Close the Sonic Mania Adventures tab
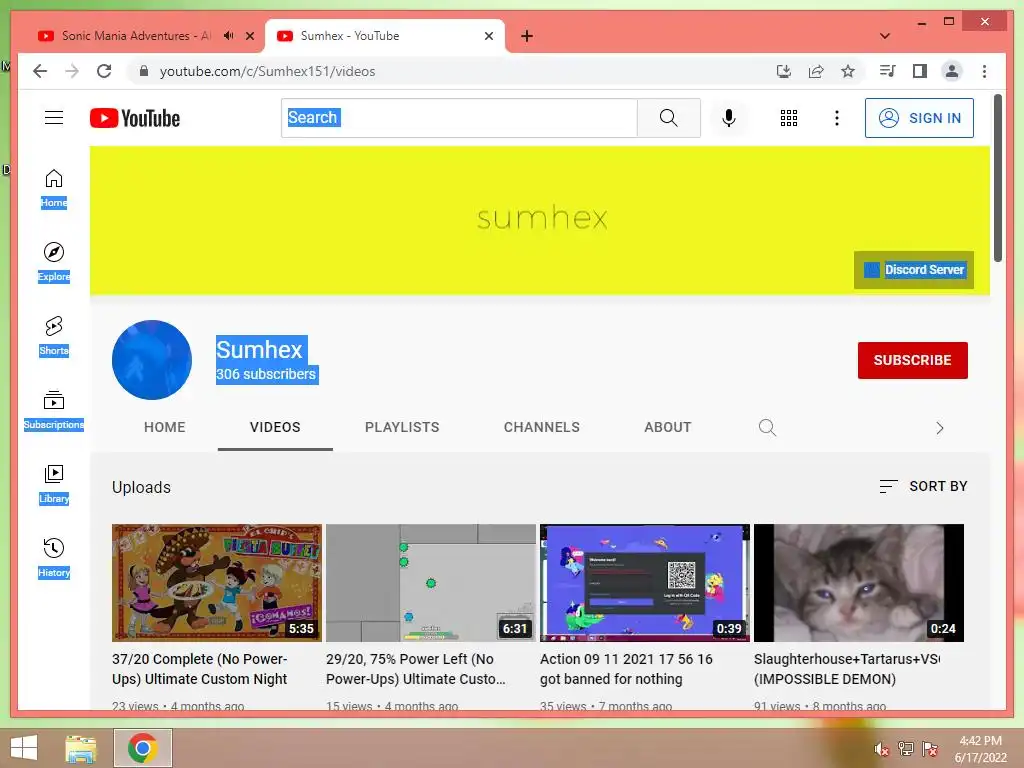1024x768 pixels. pos(249,36)
